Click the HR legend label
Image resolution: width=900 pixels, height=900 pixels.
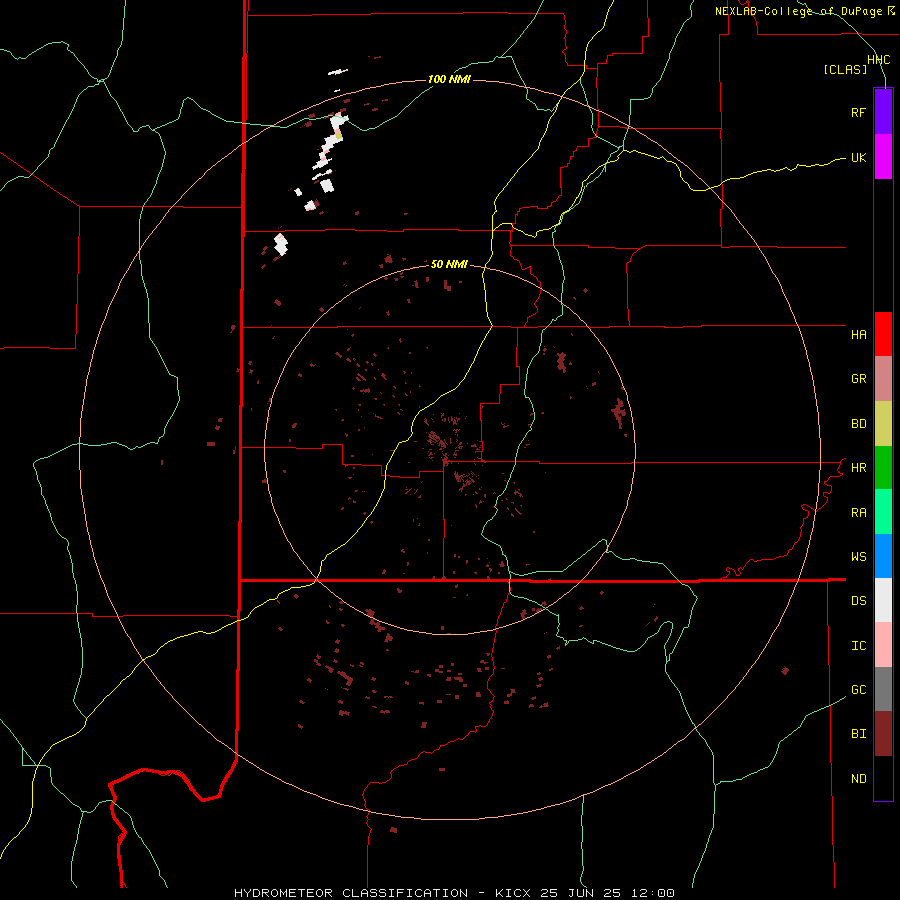click(858, 468)
